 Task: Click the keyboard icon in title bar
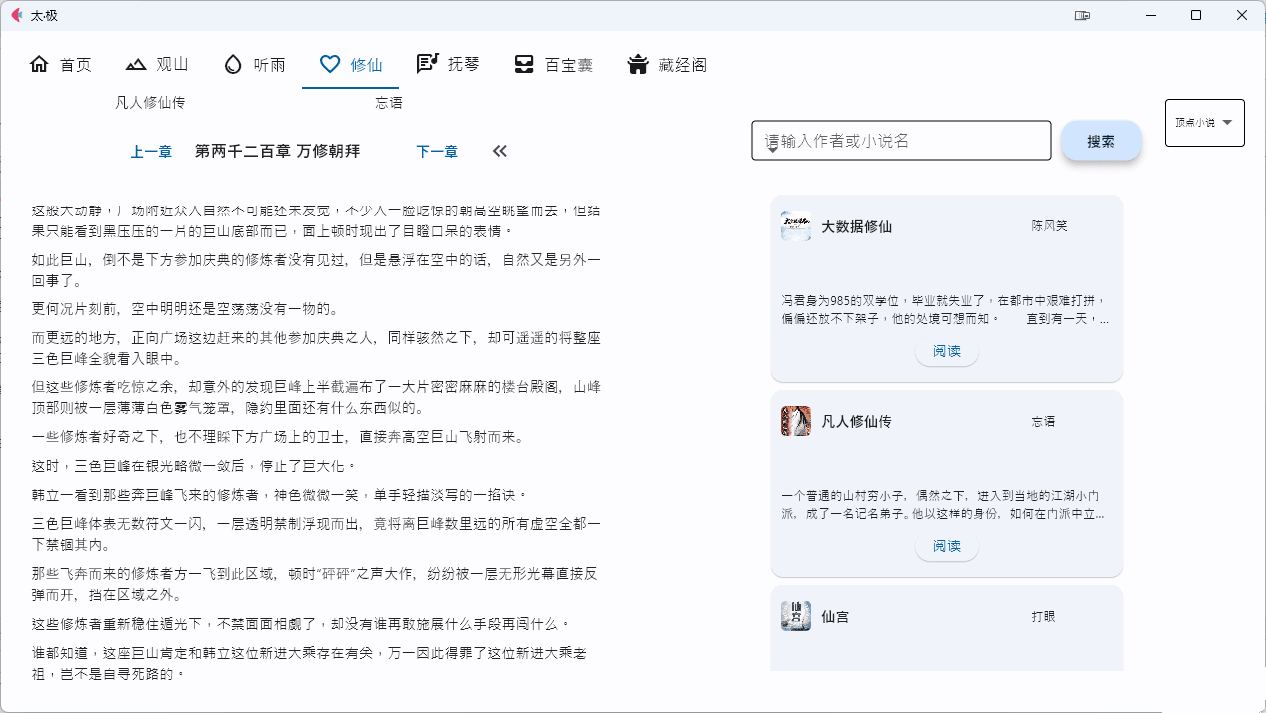pos(1081,15)
